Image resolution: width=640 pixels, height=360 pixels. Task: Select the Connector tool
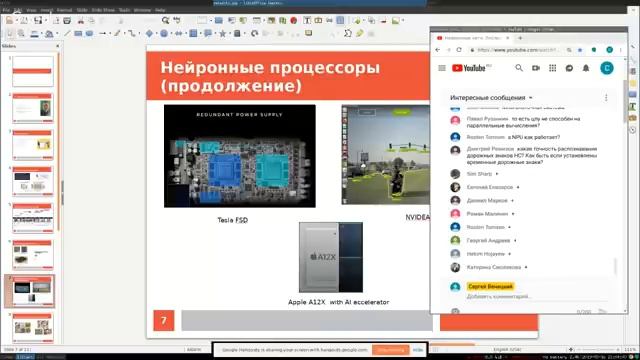point(131,33)
